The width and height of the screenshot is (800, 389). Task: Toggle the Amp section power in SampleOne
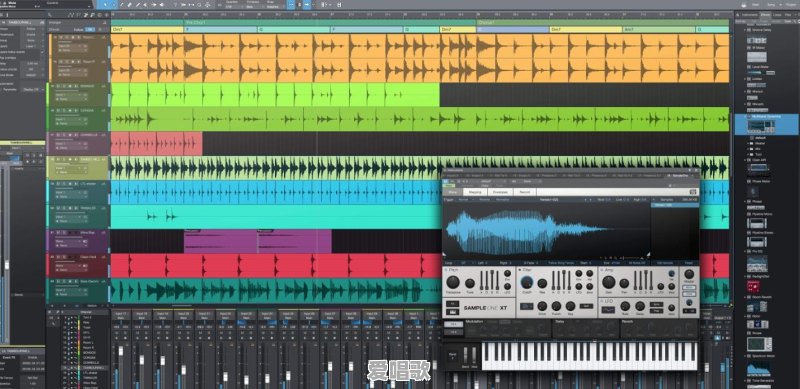tap(602, 270)
